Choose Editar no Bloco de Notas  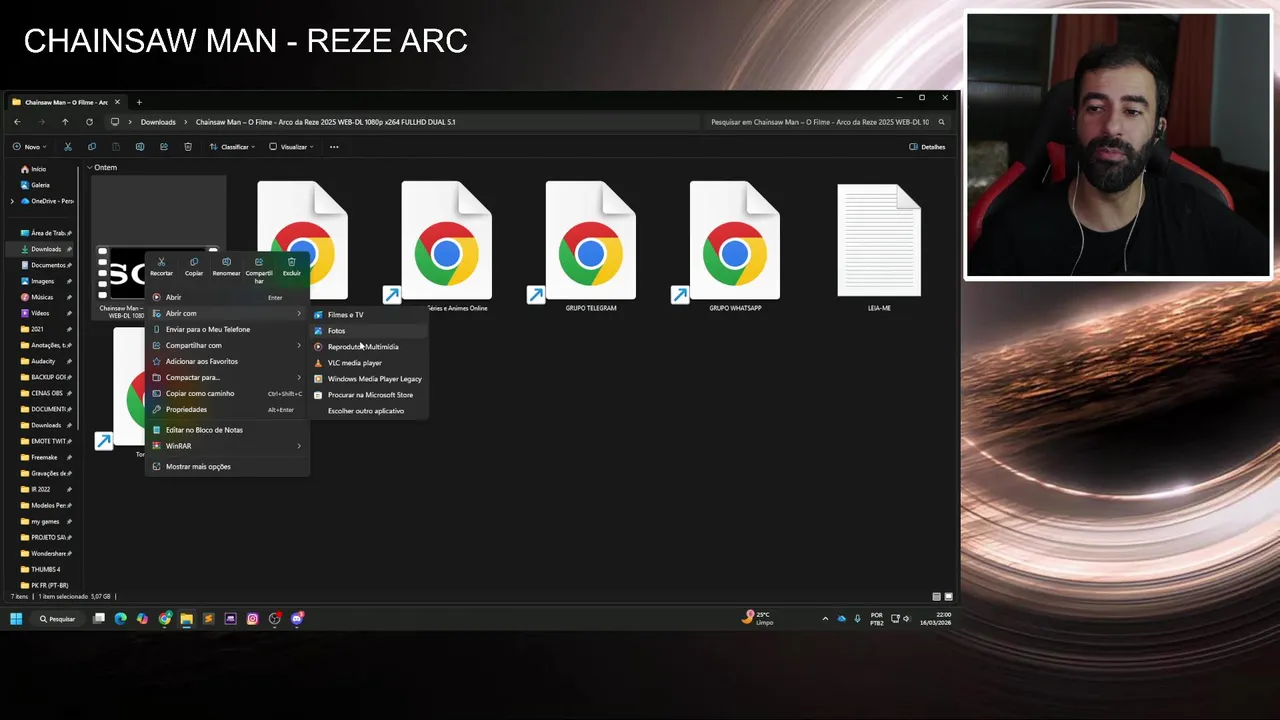[227, 430]
